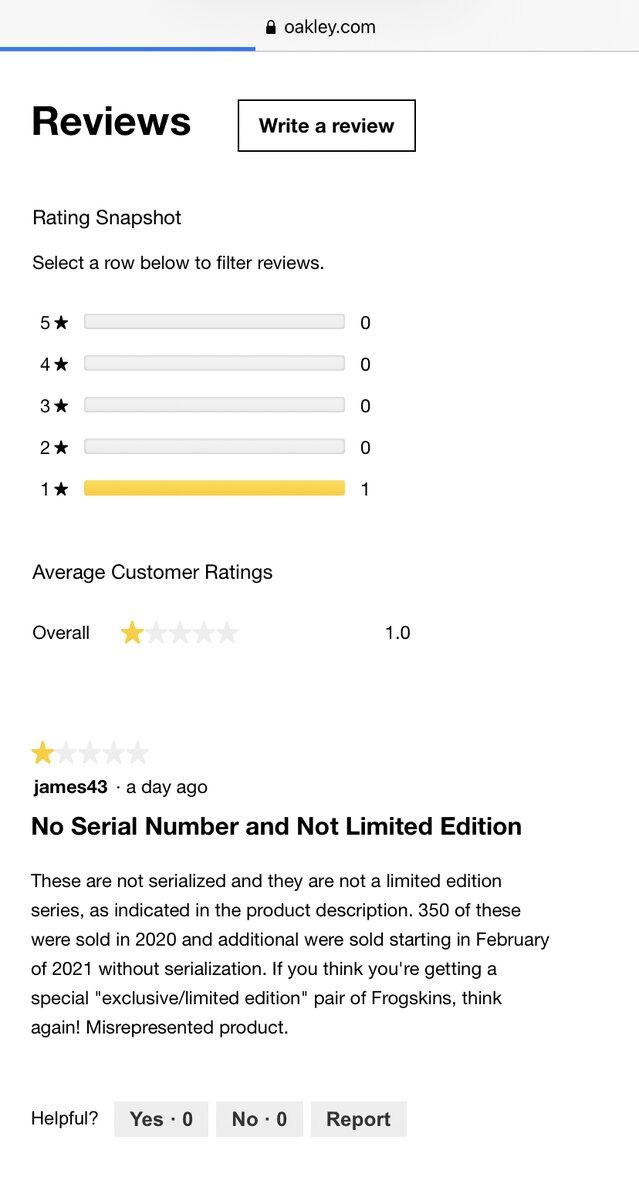The image size is (639, 1200).
Task: Click the lock icon beside oakley.com
Action: (x=270, y=28)
